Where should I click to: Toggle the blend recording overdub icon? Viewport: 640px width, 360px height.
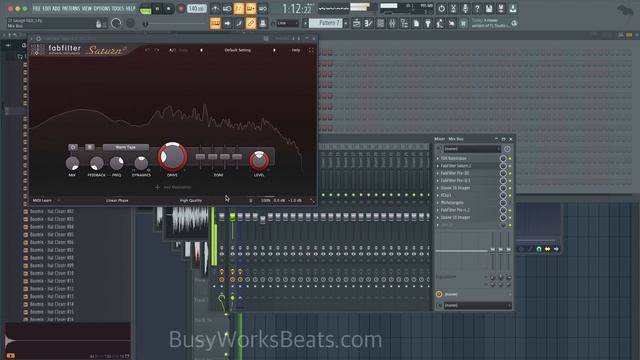[x=251, y=8]
